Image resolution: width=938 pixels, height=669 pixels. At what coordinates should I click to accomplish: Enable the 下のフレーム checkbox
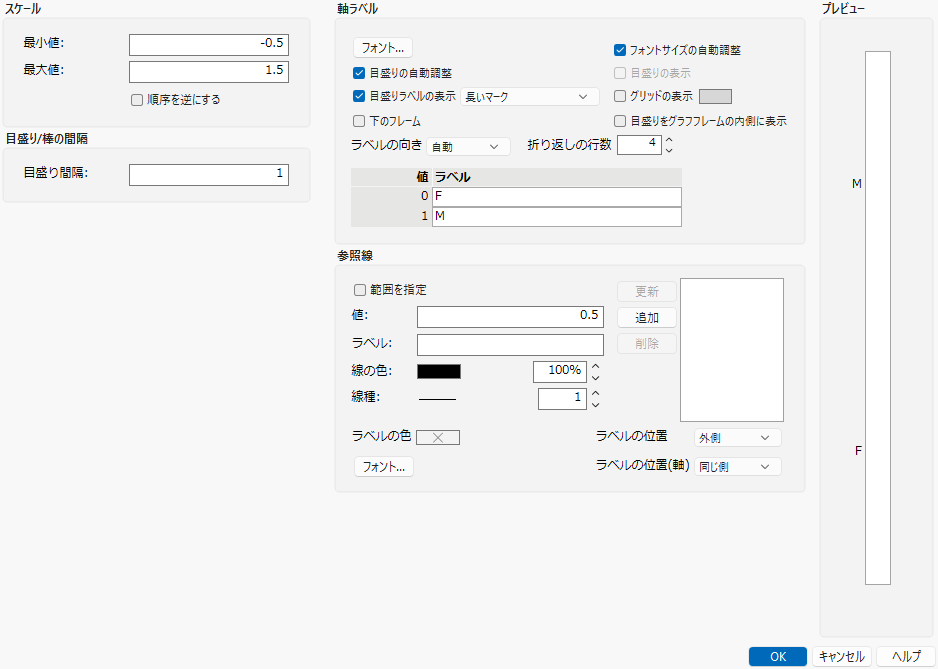pos(359,121)
